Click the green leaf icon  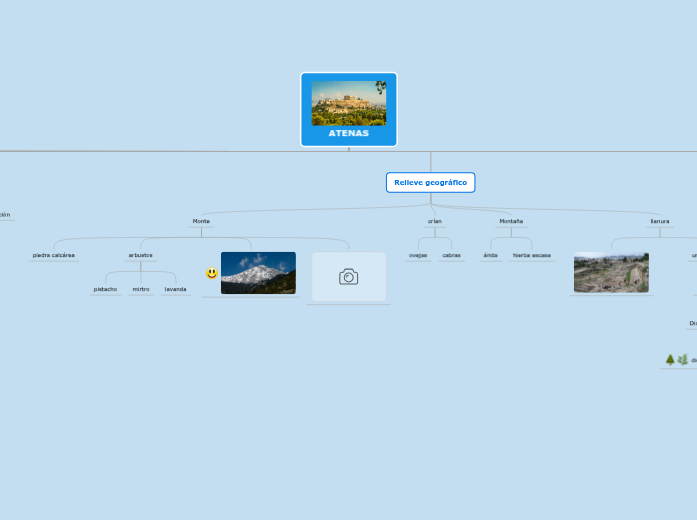tap(683, 360)
